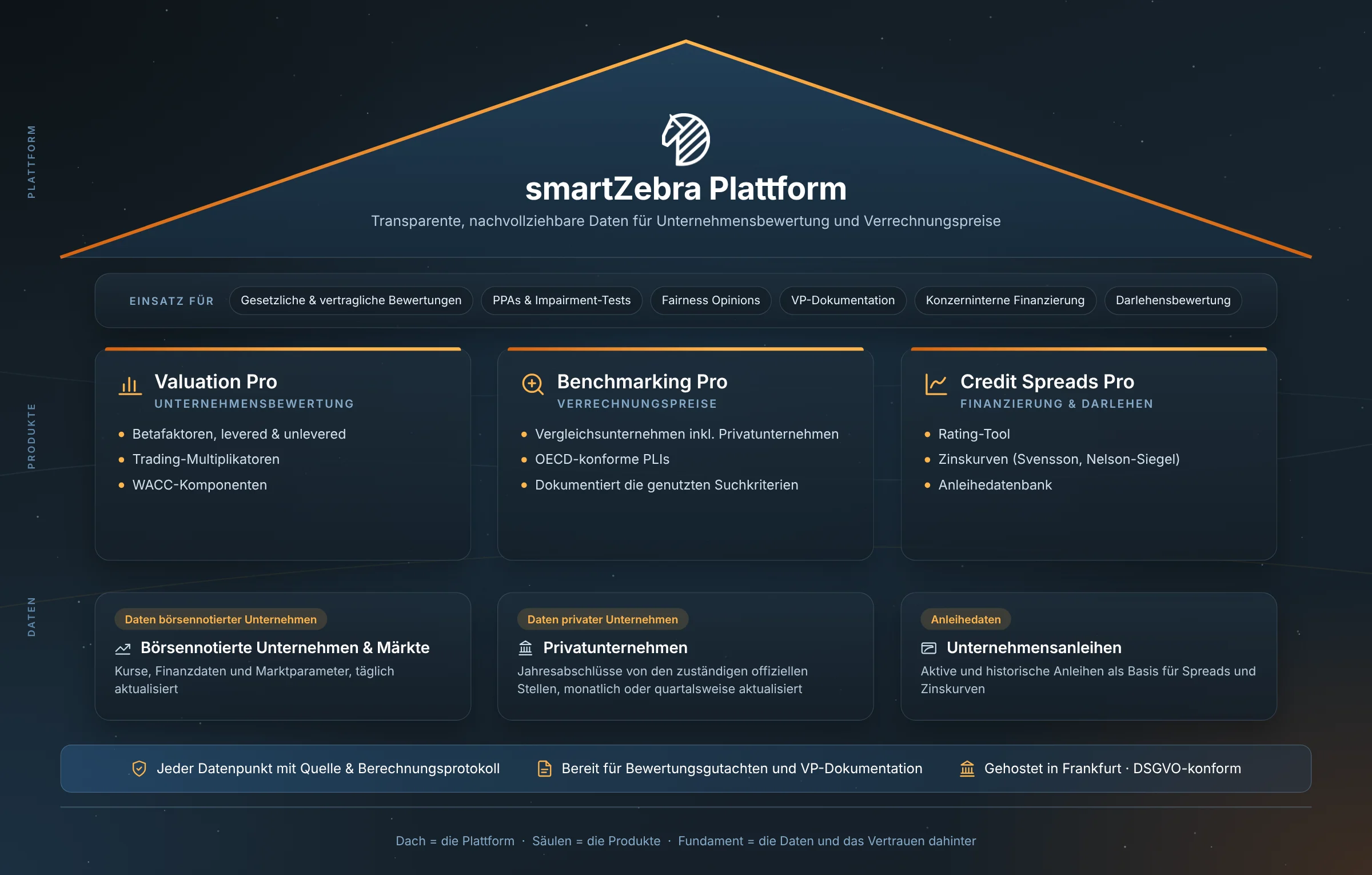The image size is (1372, 875).
Task: Select the PPAs & Impairment-Tests chip
Action: click(561, 300)
